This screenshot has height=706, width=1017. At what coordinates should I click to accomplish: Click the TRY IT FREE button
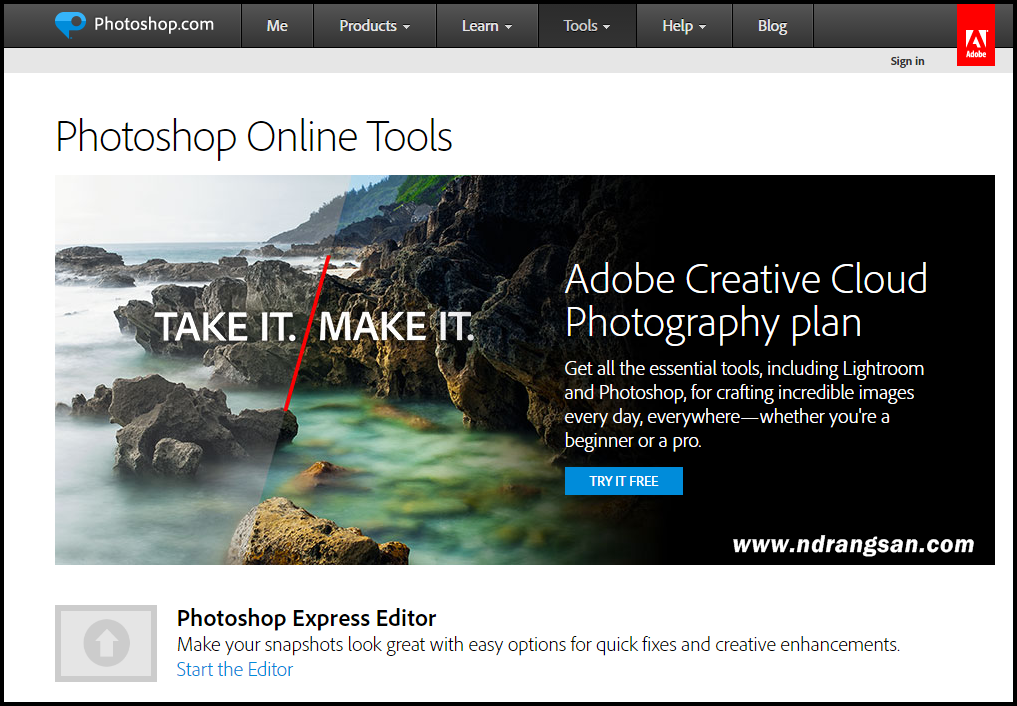pos(623,481)
